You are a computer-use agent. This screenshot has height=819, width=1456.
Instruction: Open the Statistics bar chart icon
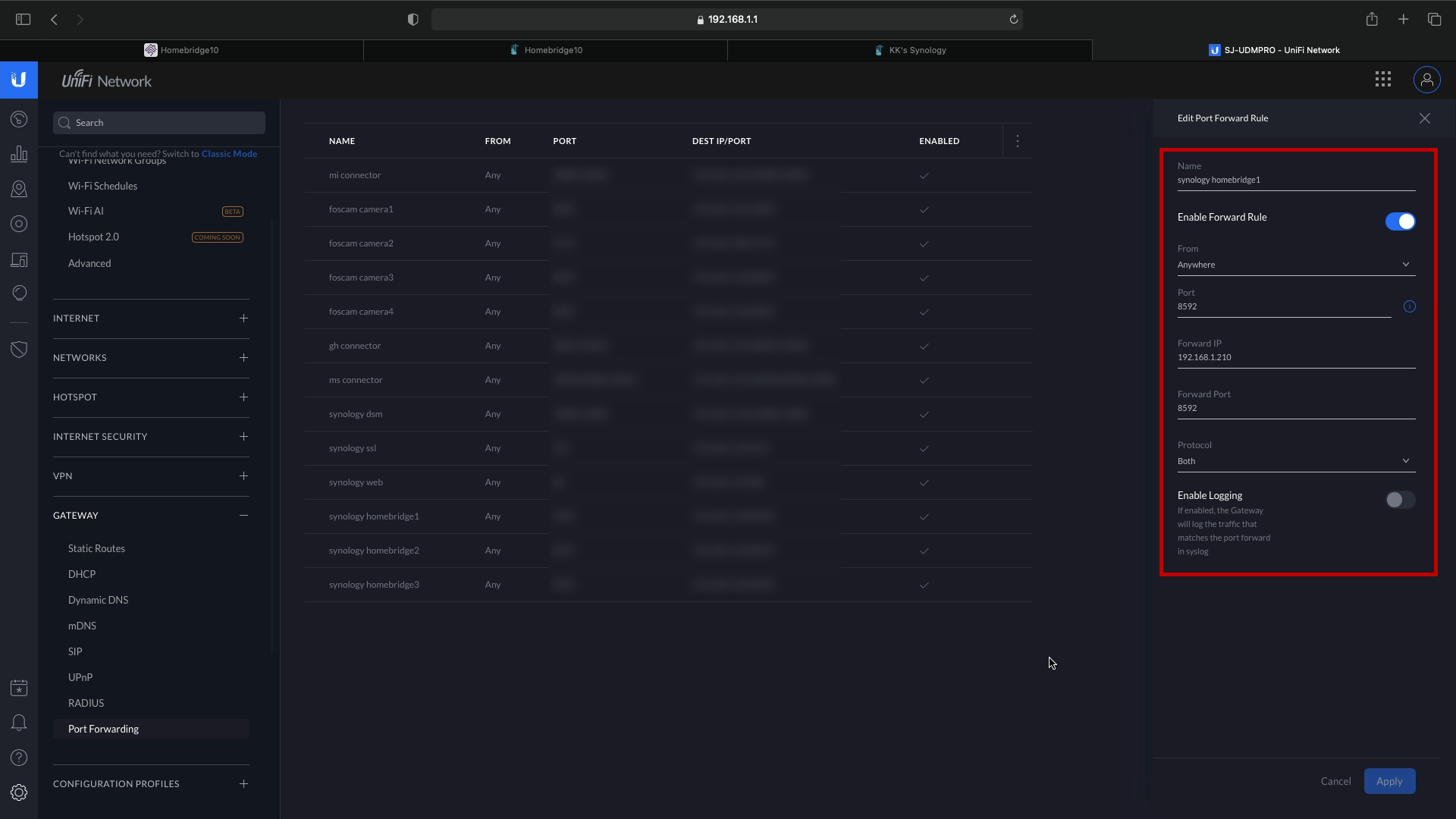coord(19,155)
